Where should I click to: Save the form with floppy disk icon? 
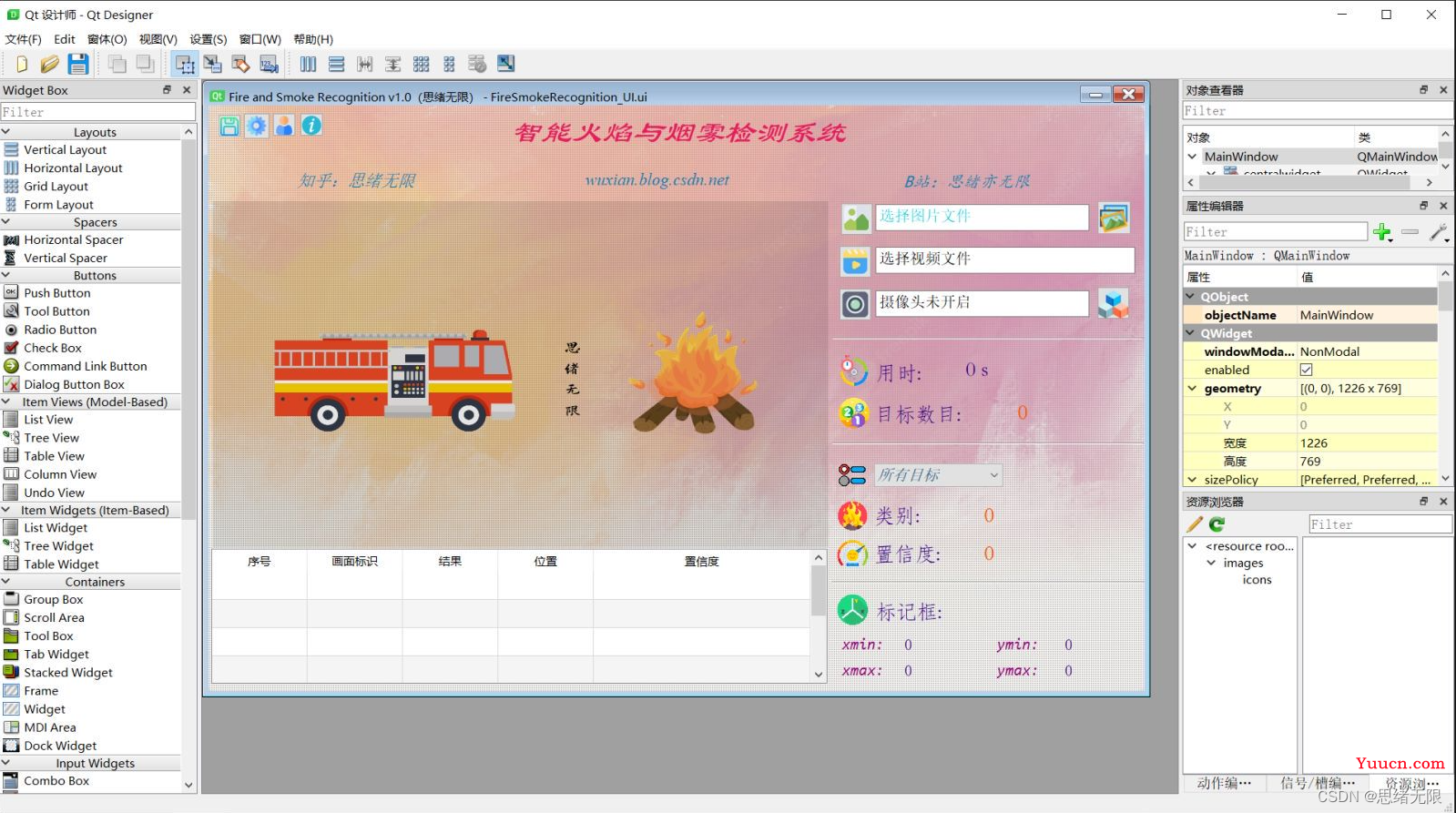click(78, 64)
